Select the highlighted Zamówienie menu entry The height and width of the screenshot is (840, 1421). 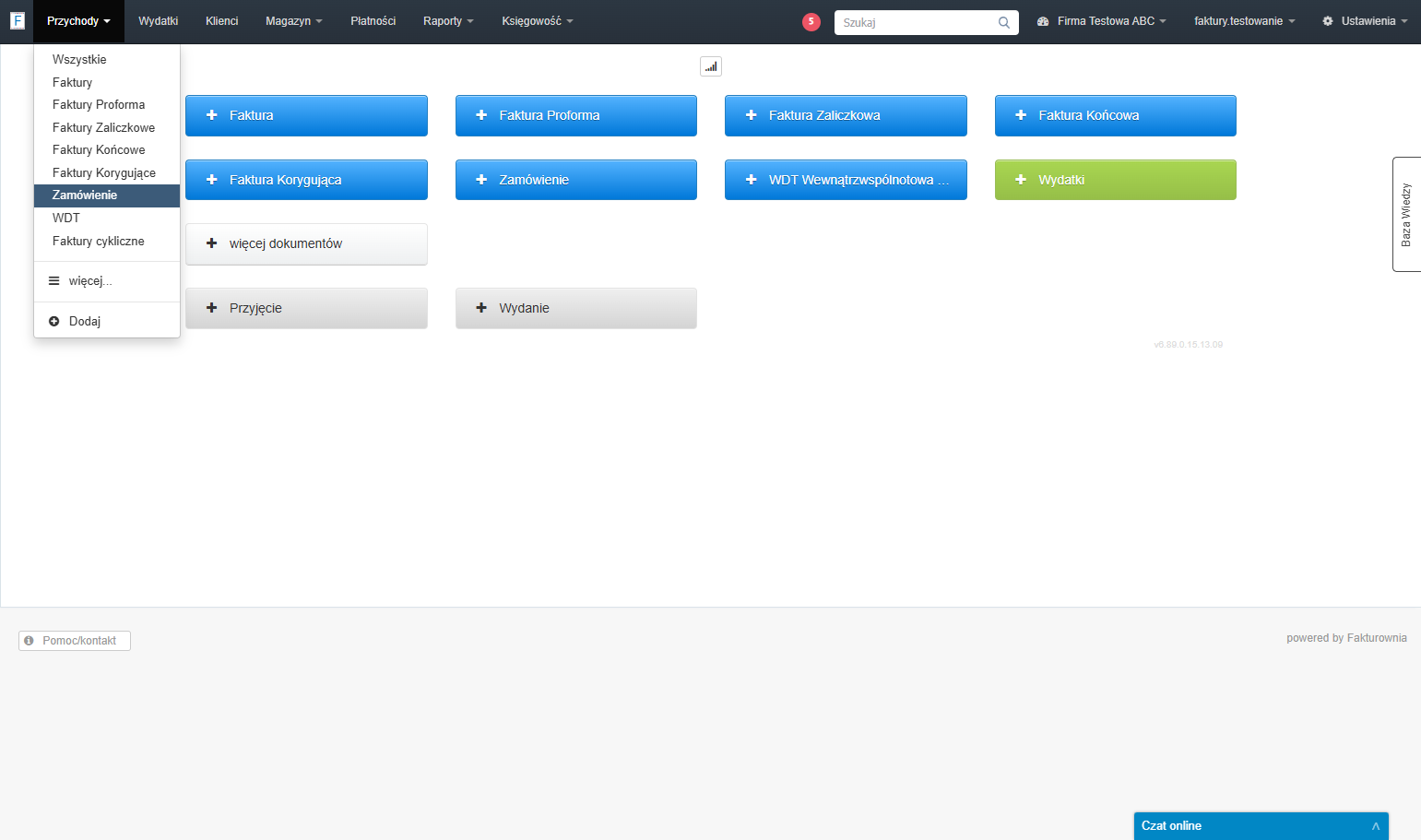[x=107, y=195]
